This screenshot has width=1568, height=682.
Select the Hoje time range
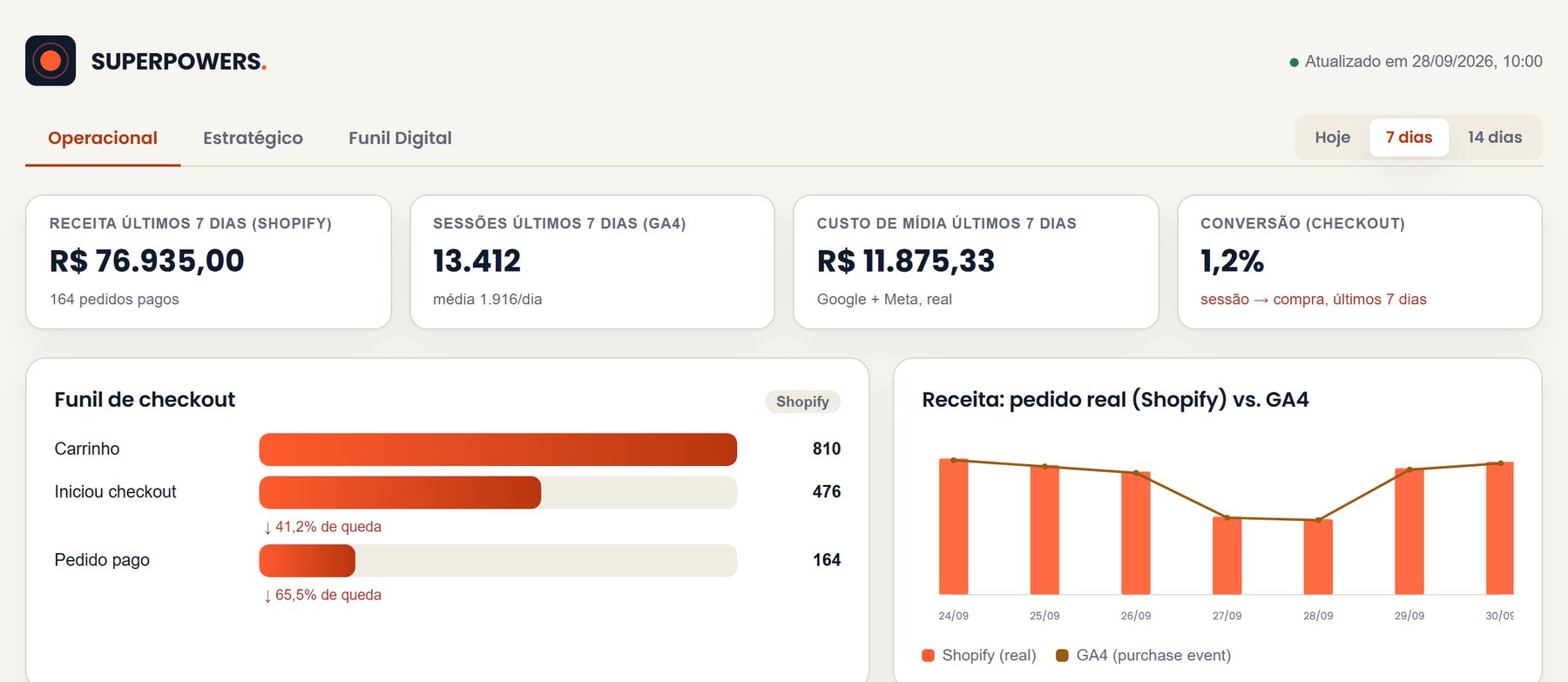click(1333, 138)
